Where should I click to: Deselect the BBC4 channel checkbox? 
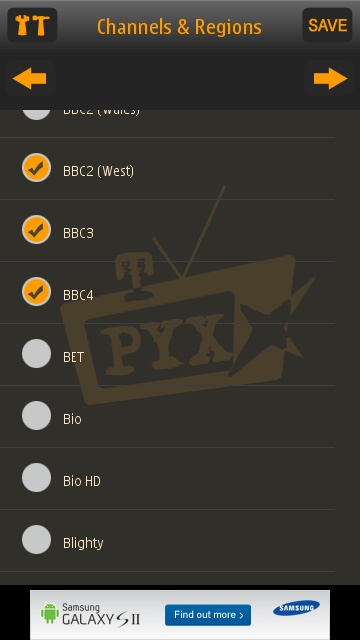[36, 292]
